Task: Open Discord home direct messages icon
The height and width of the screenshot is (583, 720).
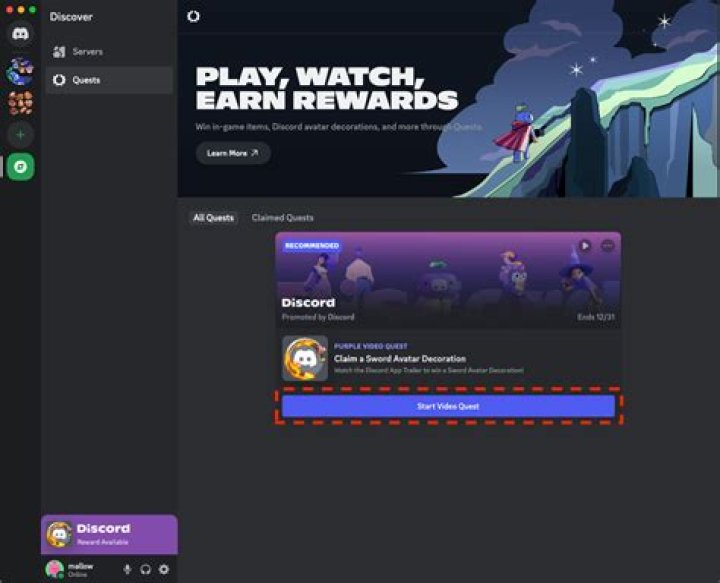Action: pos(20,34)
